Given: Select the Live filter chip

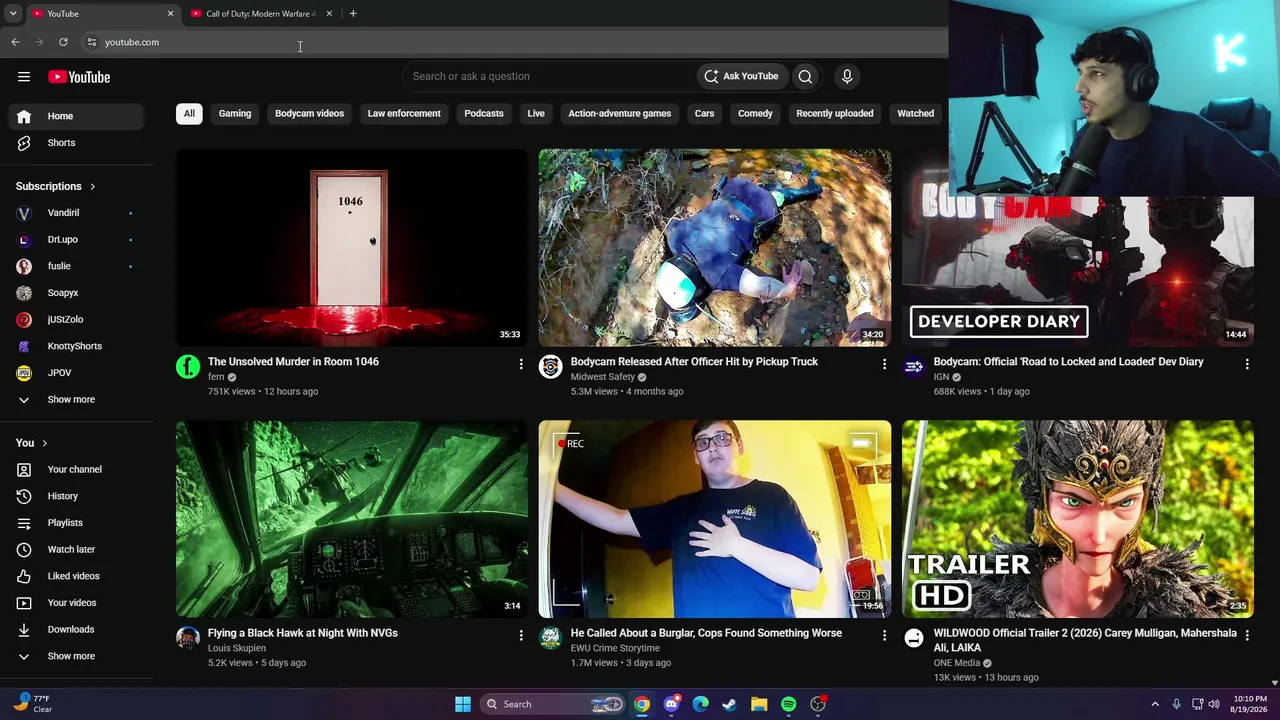Looking at the screenshot, I should (x=536, y=114).
